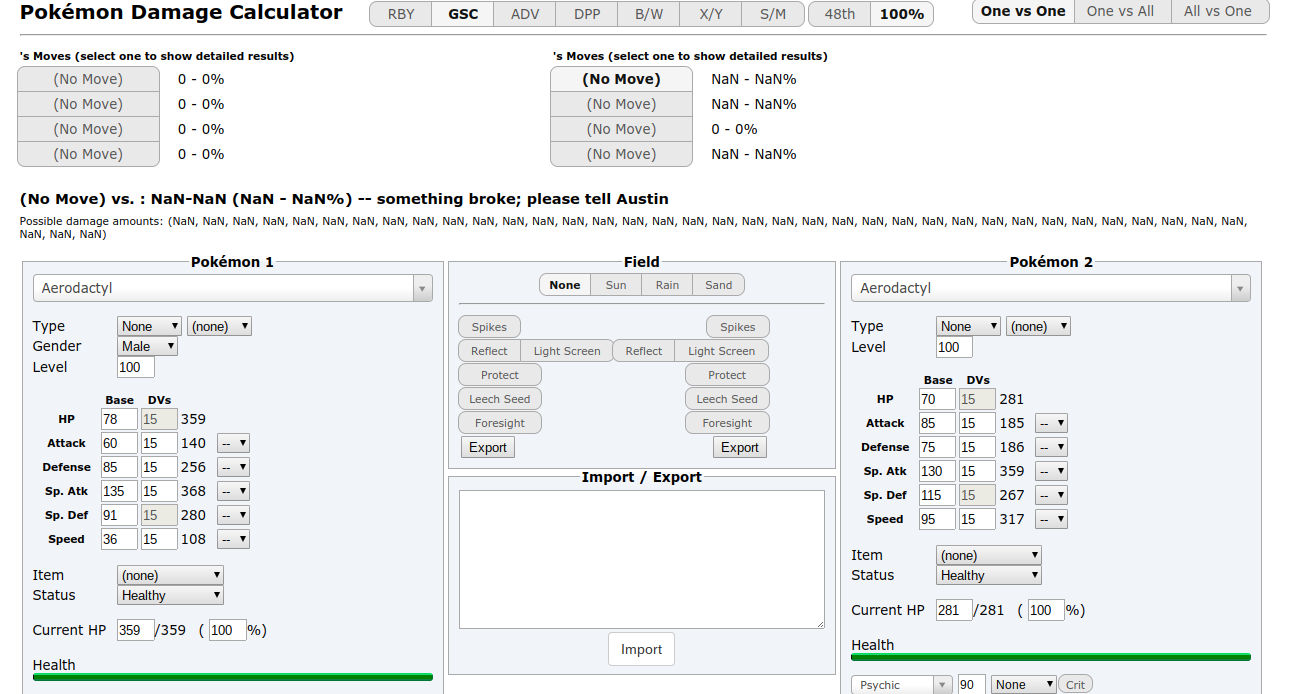
Task: Open Pokémon 1 species dropdown showing Aerodactyl
Action: point(233,288)
